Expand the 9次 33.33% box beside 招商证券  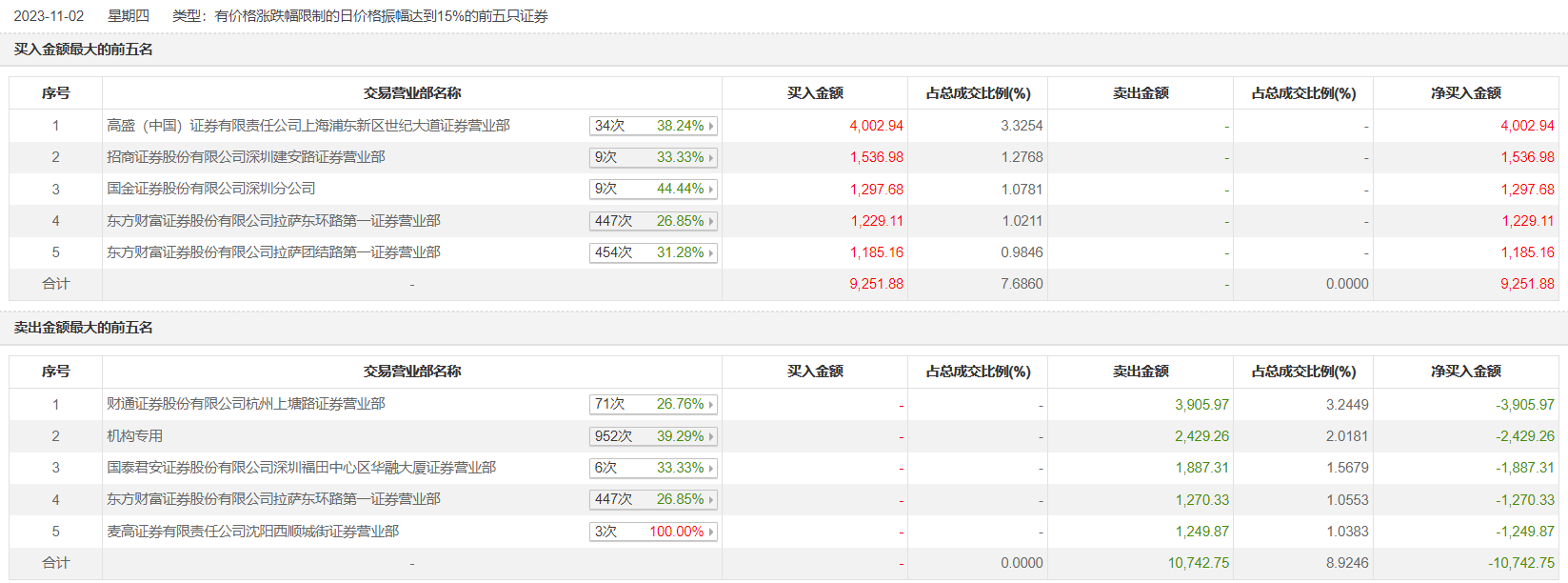(652, 157)
